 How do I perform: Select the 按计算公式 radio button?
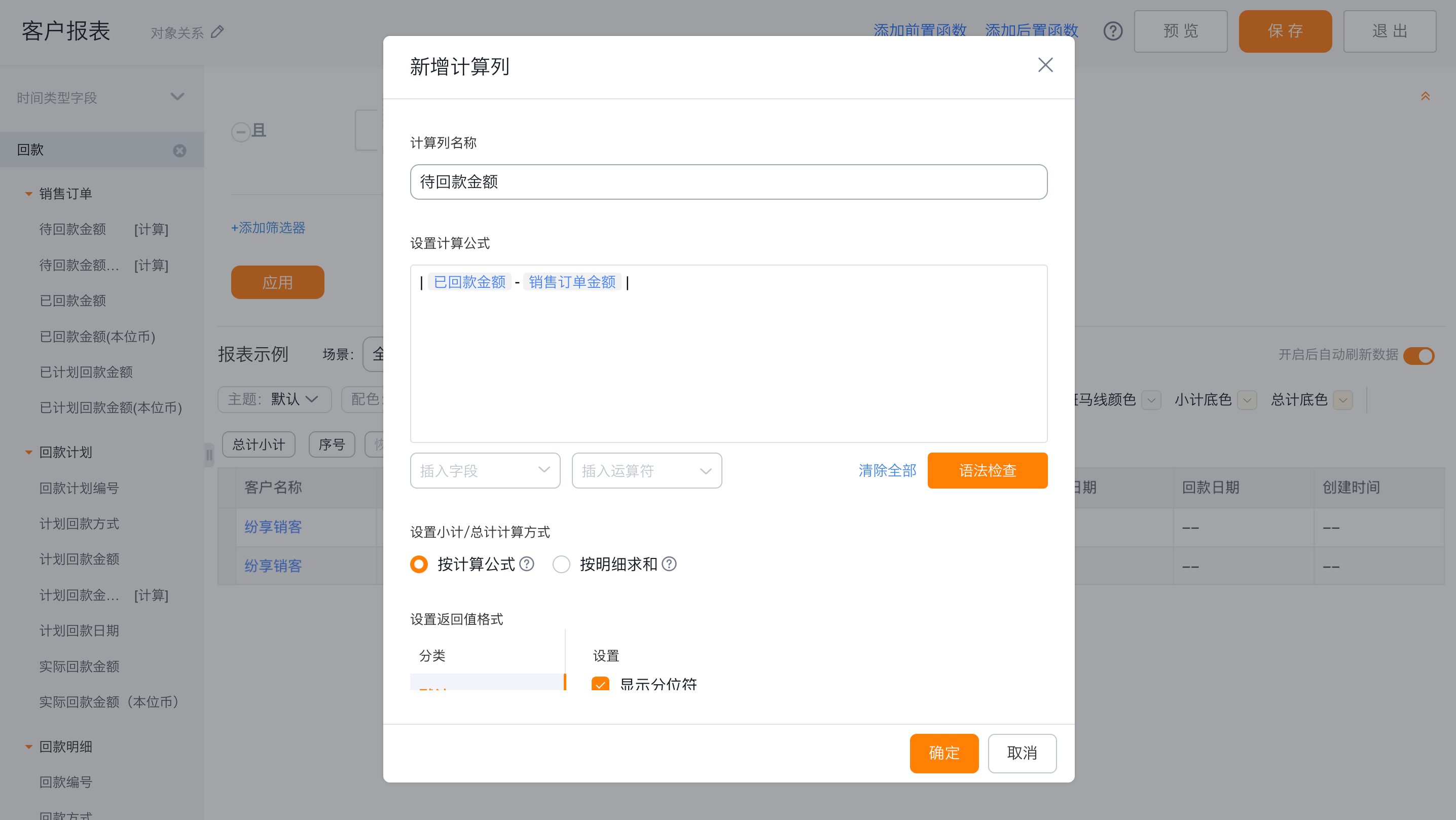(x=419, y=564)
